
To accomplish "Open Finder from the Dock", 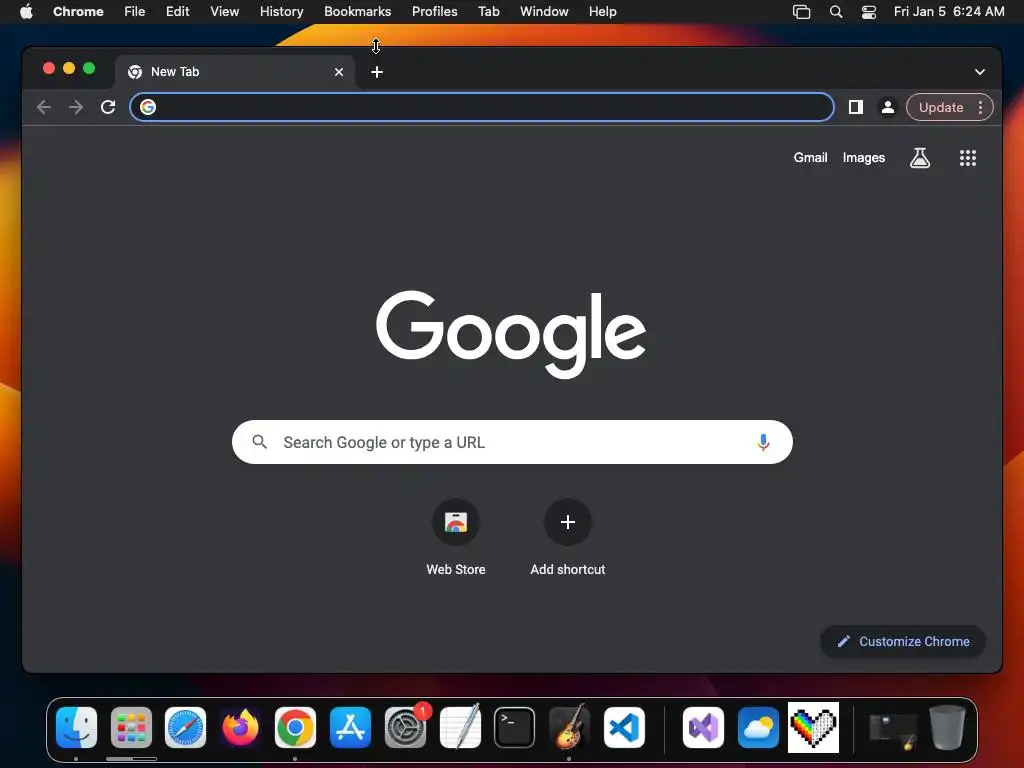I will click(76, 728).
